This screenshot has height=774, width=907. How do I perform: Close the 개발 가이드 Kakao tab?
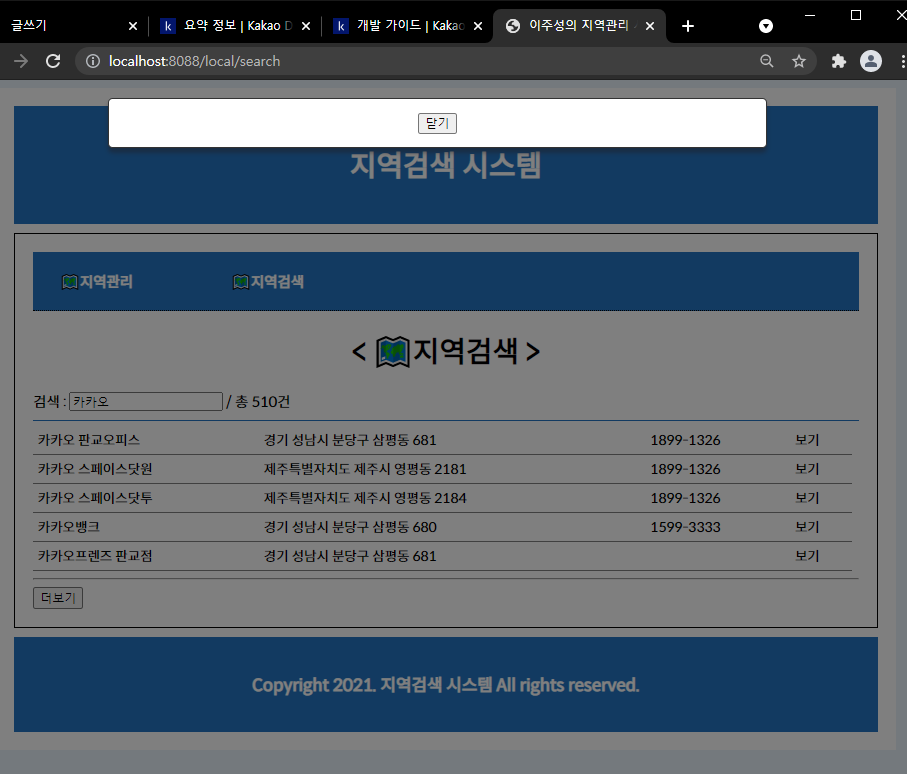click(x=478, y=26)
